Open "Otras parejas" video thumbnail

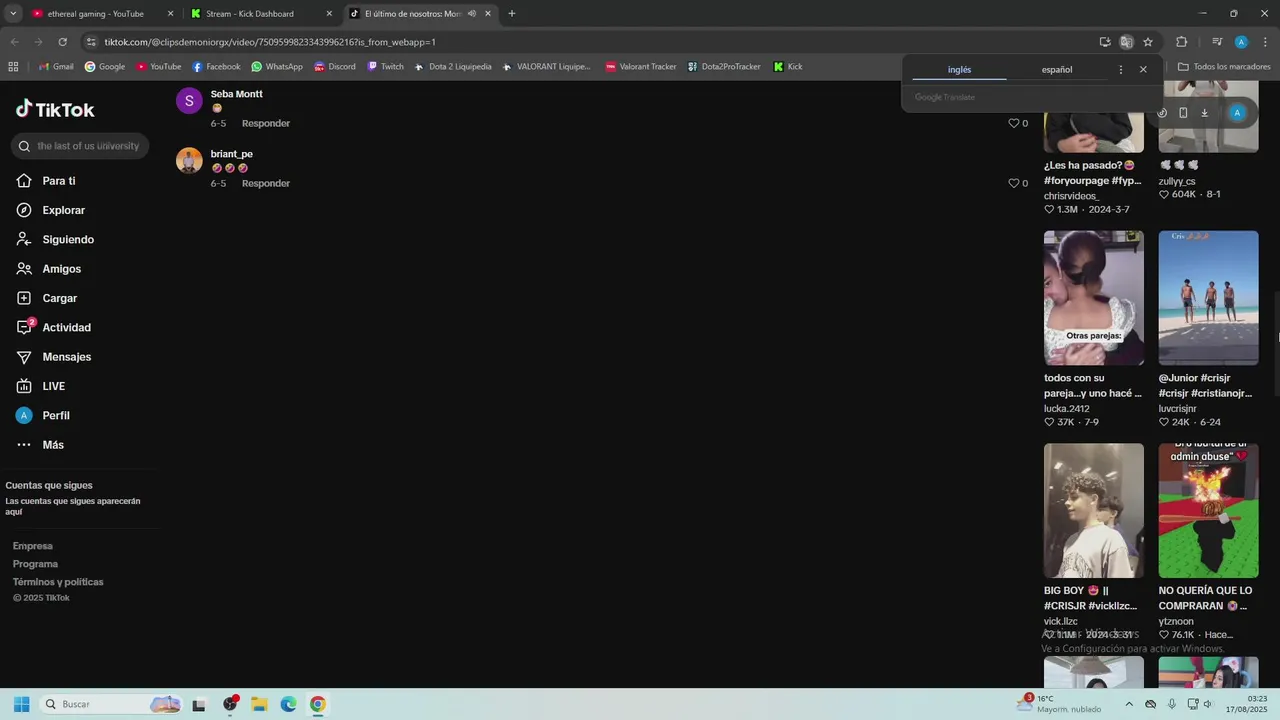click(1094, 298)
